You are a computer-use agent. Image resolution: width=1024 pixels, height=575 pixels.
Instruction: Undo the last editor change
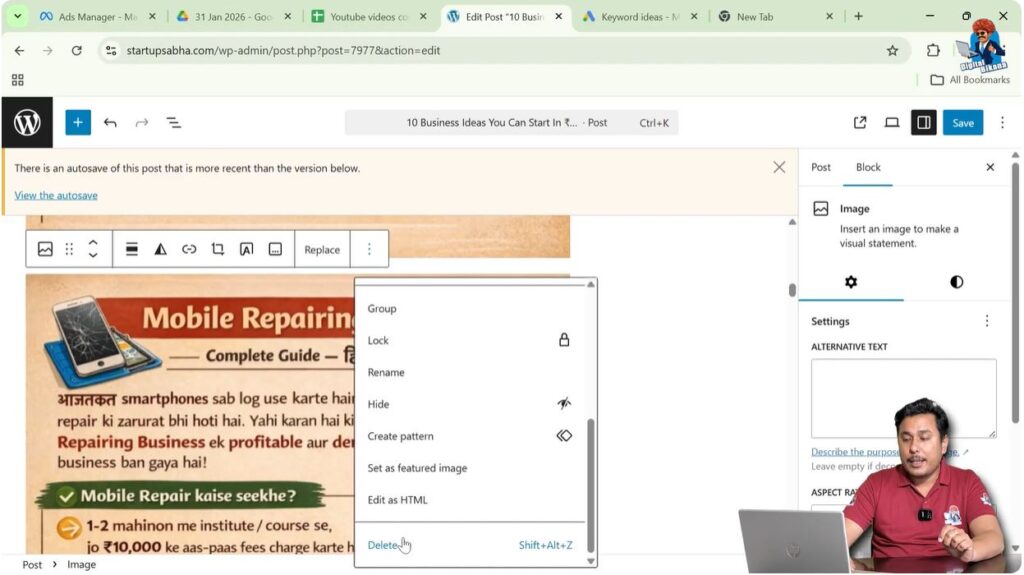point(110,122)
